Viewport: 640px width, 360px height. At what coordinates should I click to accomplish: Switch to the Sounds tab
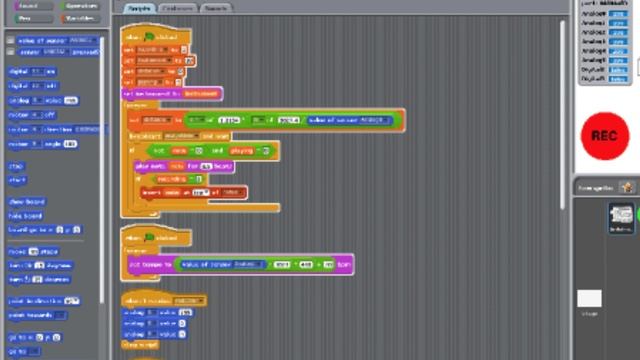[x=216, y=8]
